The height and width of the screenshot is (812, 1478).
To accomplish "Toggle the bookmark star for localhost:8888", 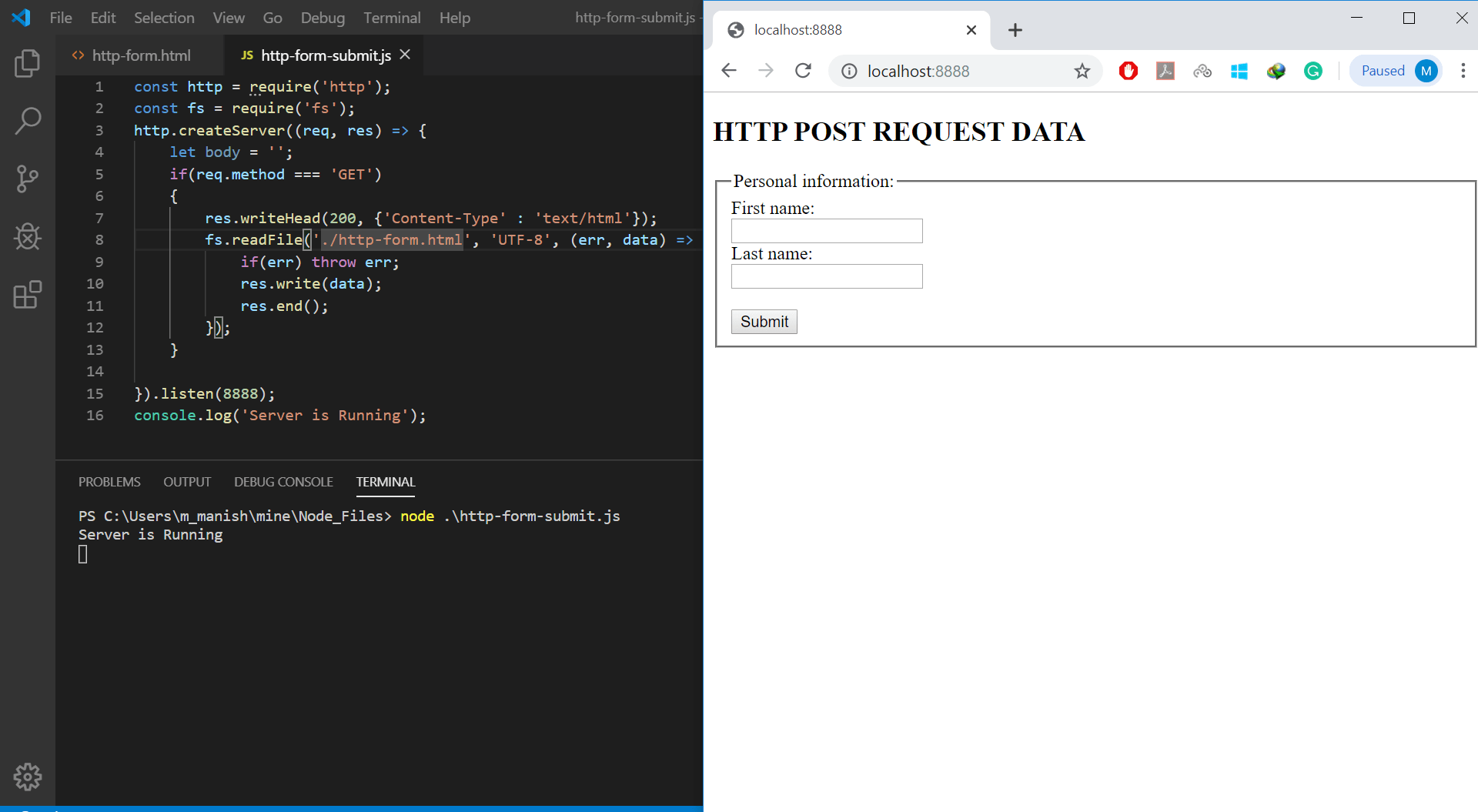I will click(1082, 71).
